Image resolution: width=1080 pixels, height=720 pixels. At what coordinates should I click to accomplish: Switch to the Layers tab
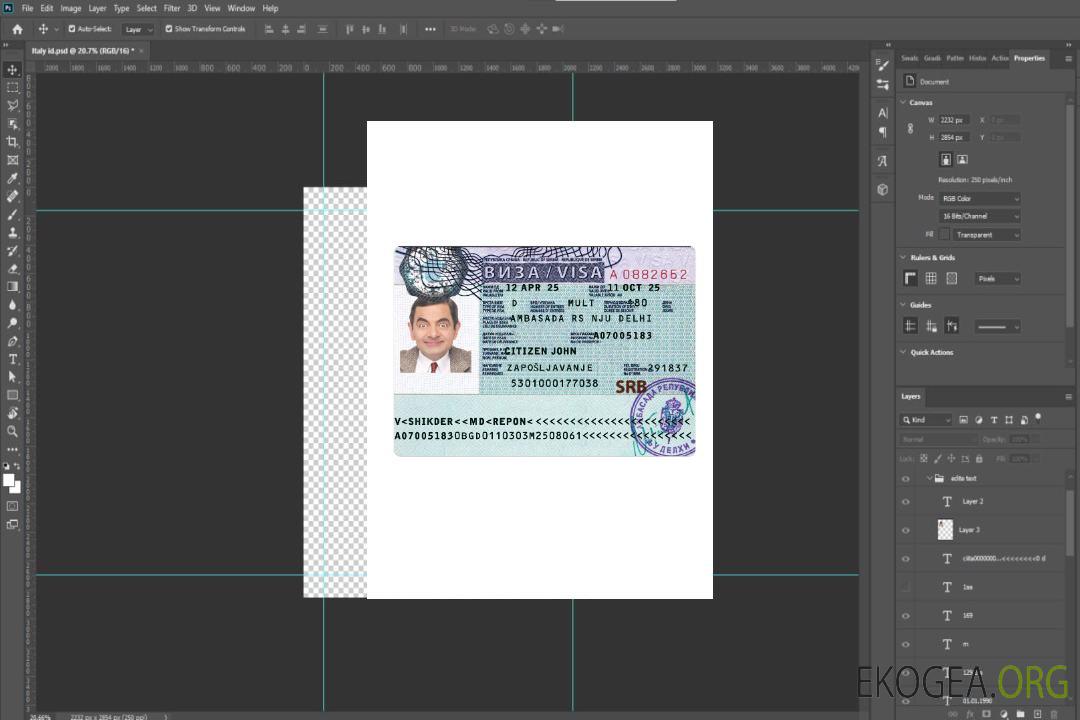pyautogui.click(x=911, y=396)
